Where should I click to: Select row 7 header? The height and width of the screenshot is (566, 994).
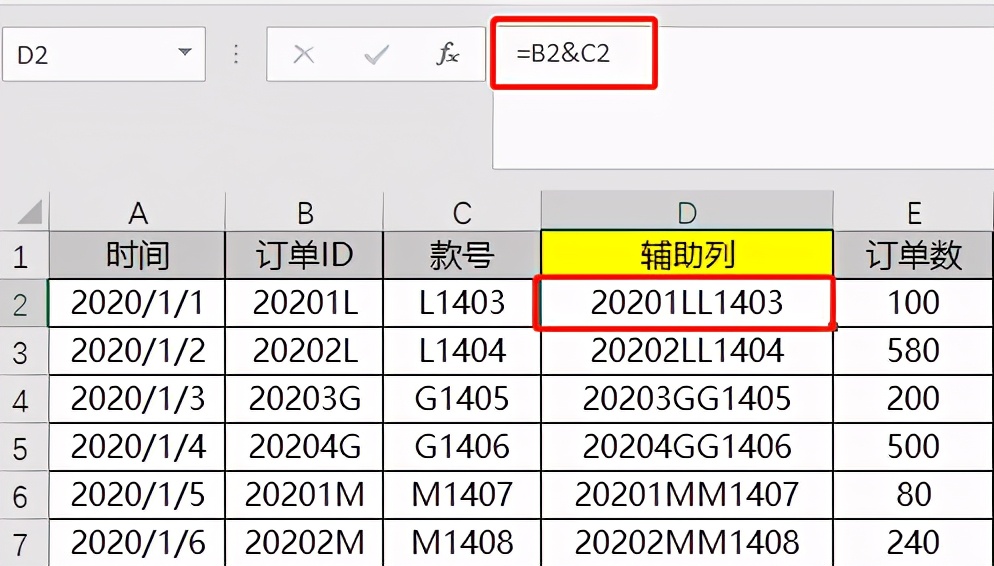[24, 543]
